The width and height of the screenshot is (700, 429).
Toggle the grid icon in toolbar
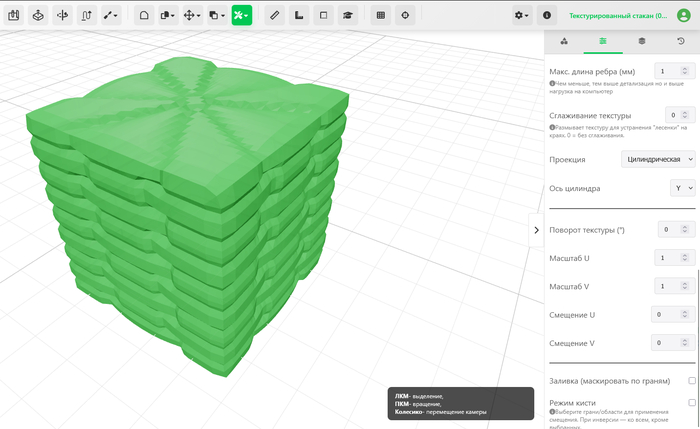click(x=381, y=15)
